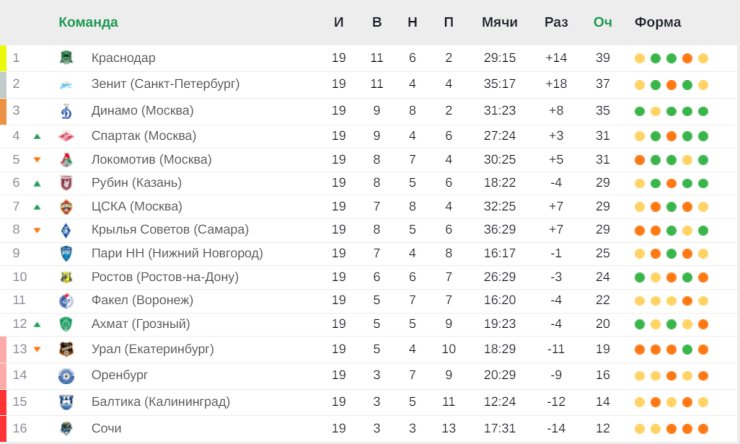Click the Оренбург round blue logo
Viewport: 740px width, 444px height.
[66, 376]
